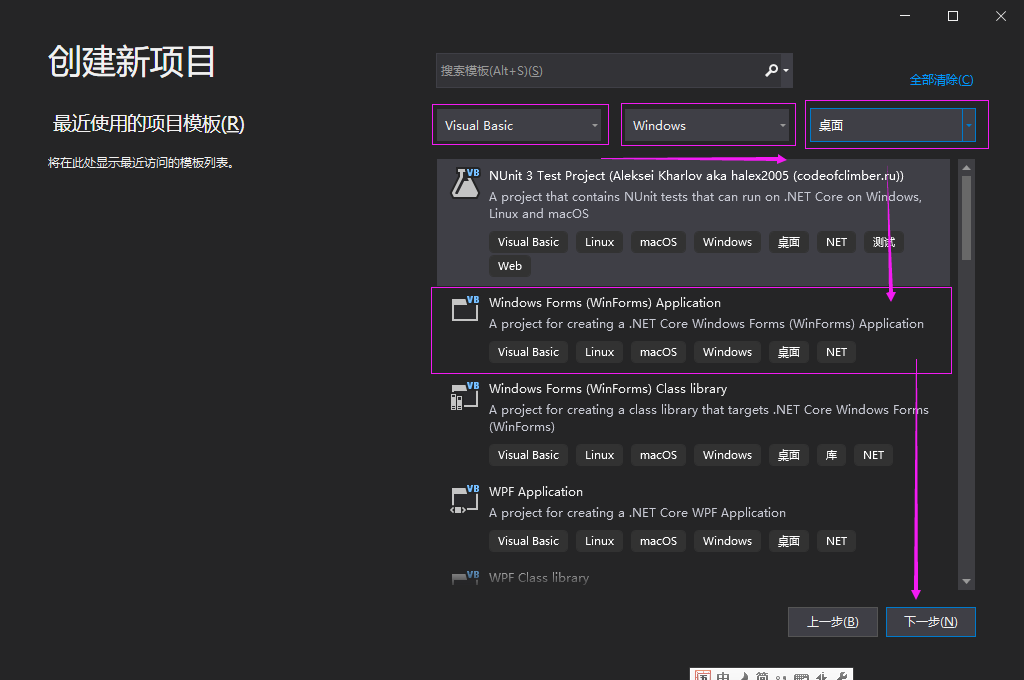Click the Wubi input method icon
Screen dimensions: 1024x680
(x=703, y=676)
